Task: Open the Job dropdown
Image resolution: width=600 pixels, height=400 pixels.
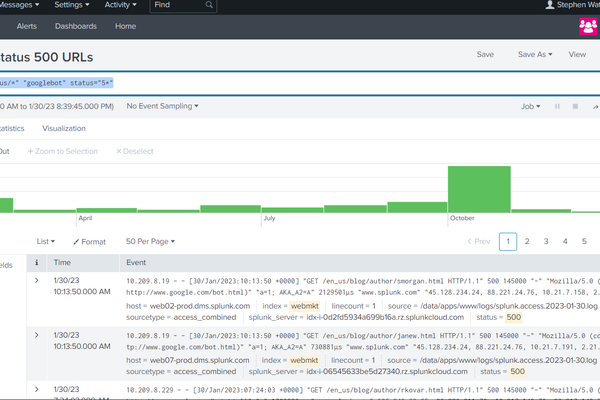Action: click(530, 106)
